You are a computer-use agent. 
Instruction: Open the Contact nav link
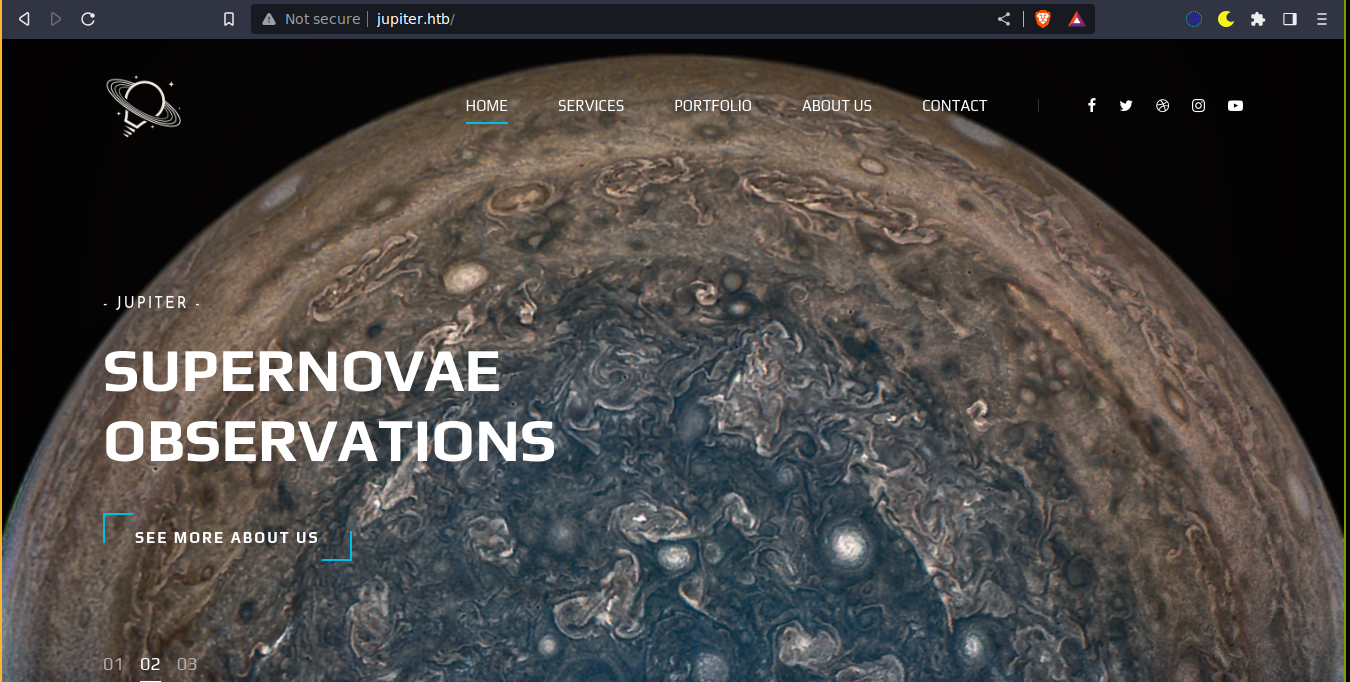pos(954,106)
